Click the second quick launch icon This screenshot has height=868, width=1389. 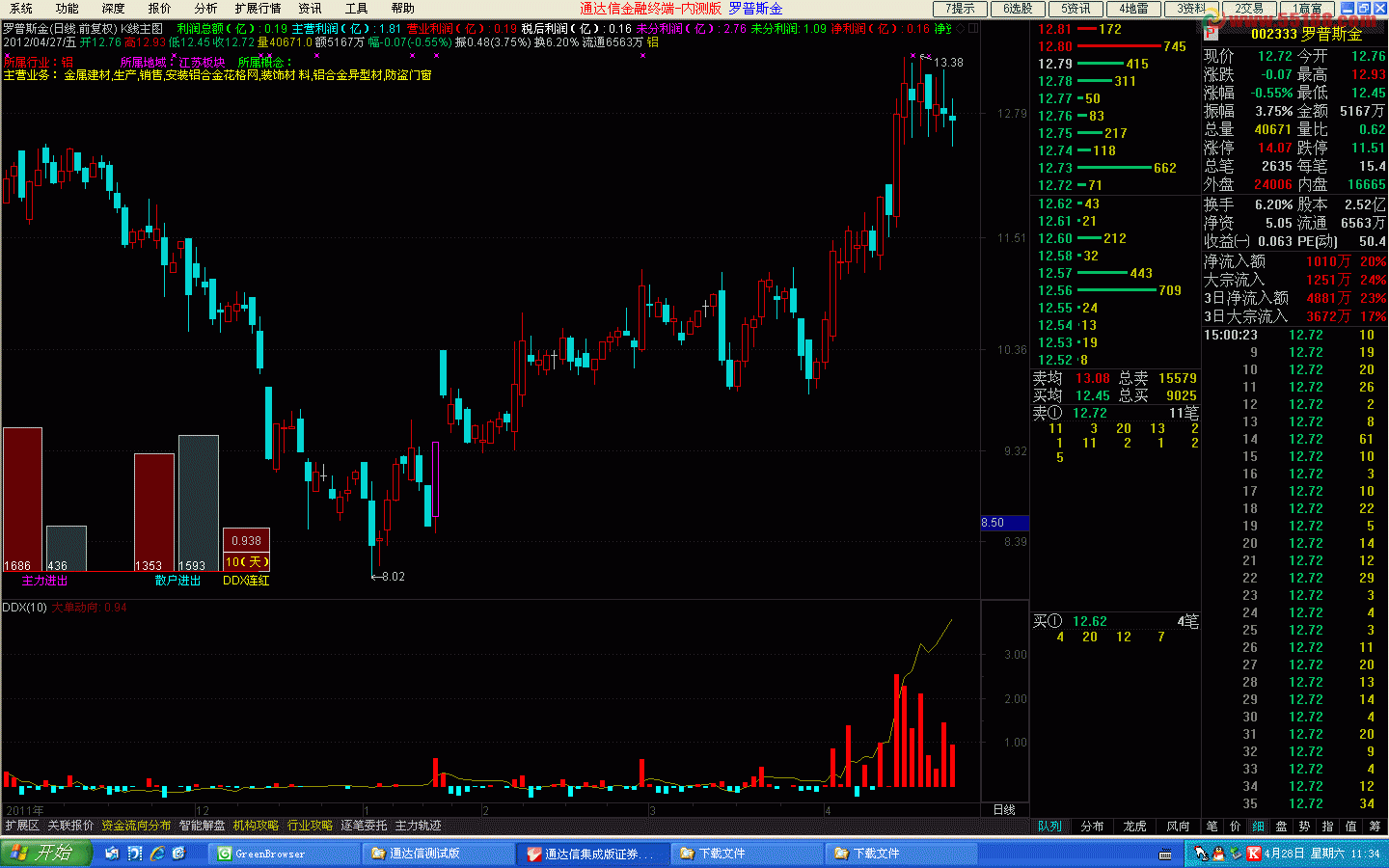tap(134, 854)
